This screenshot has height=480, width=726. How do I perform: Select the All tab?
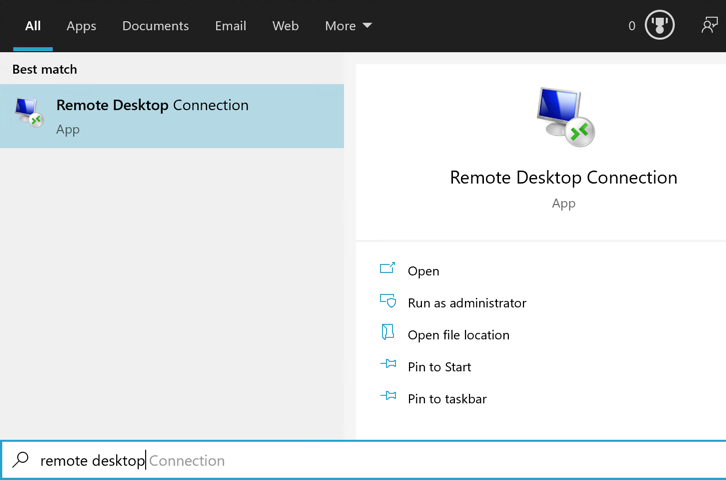coord(33,26)
